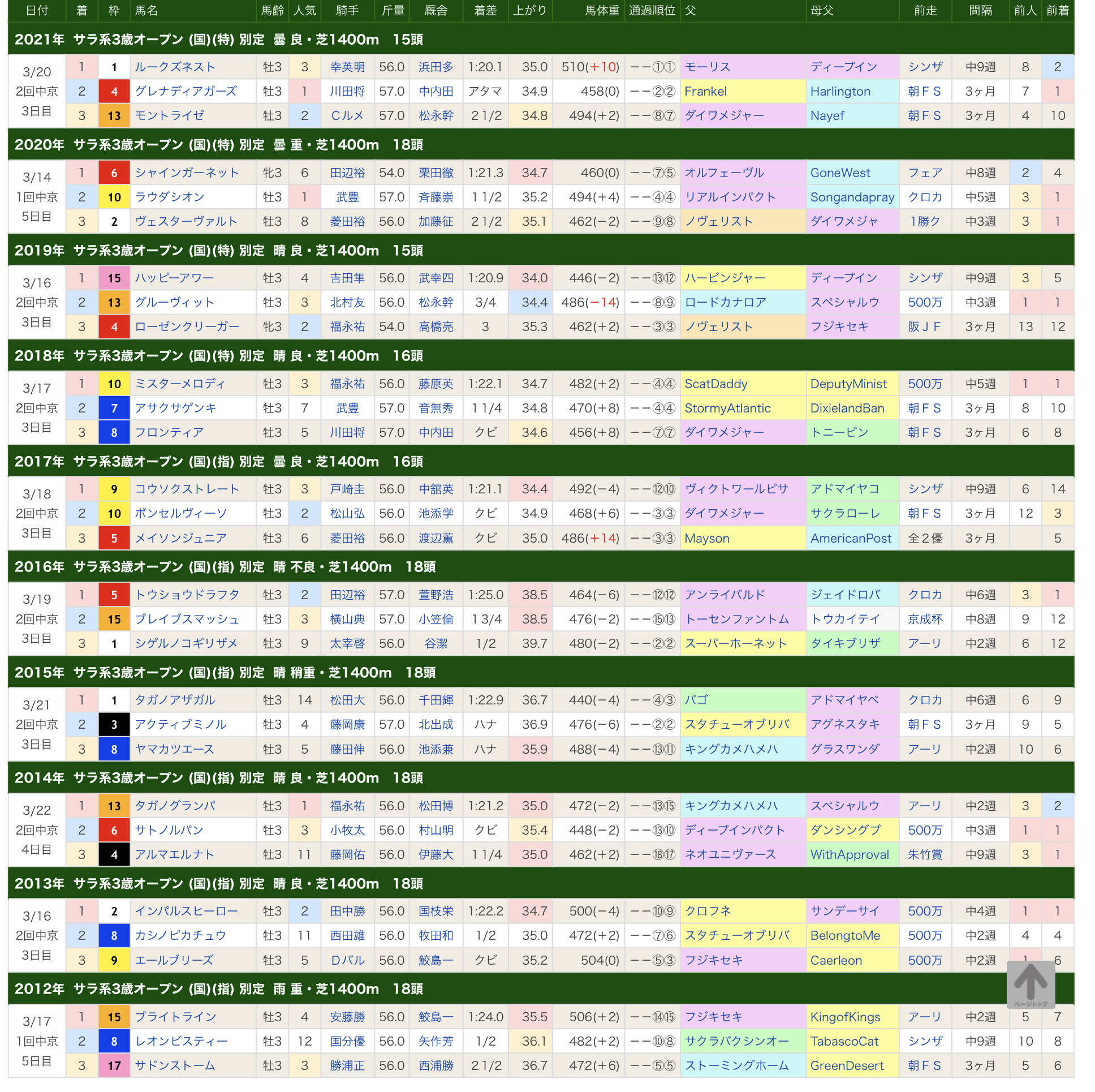Click the red frame number for シャインガーネット
Image resolution: width=1095 pixels, height=1092 pixels.
(114, 173)
